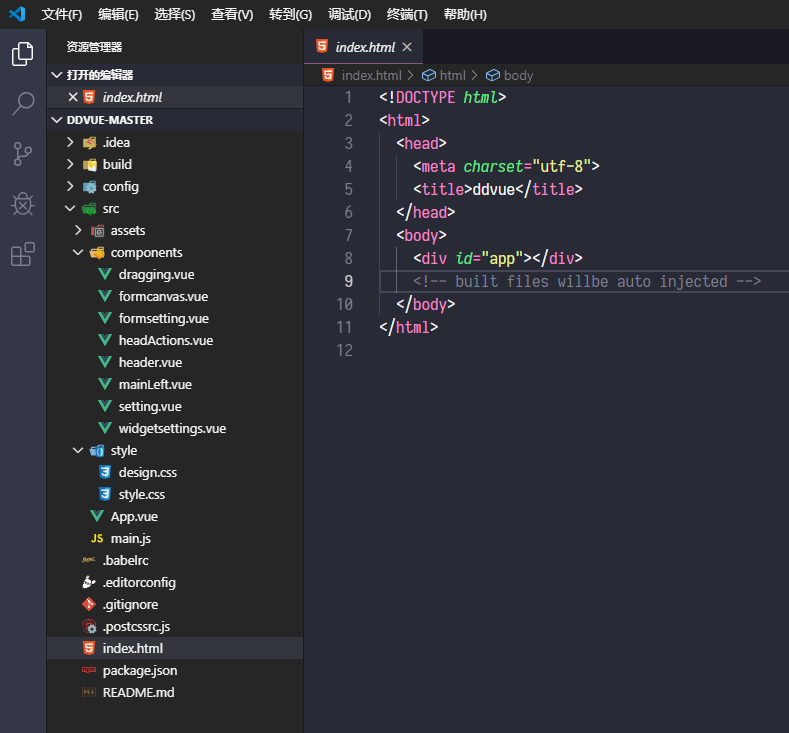The width and height of the screenshot is (789, 733).
Task: Open the 文件(F) menu
Action: (x=62, y=15)
